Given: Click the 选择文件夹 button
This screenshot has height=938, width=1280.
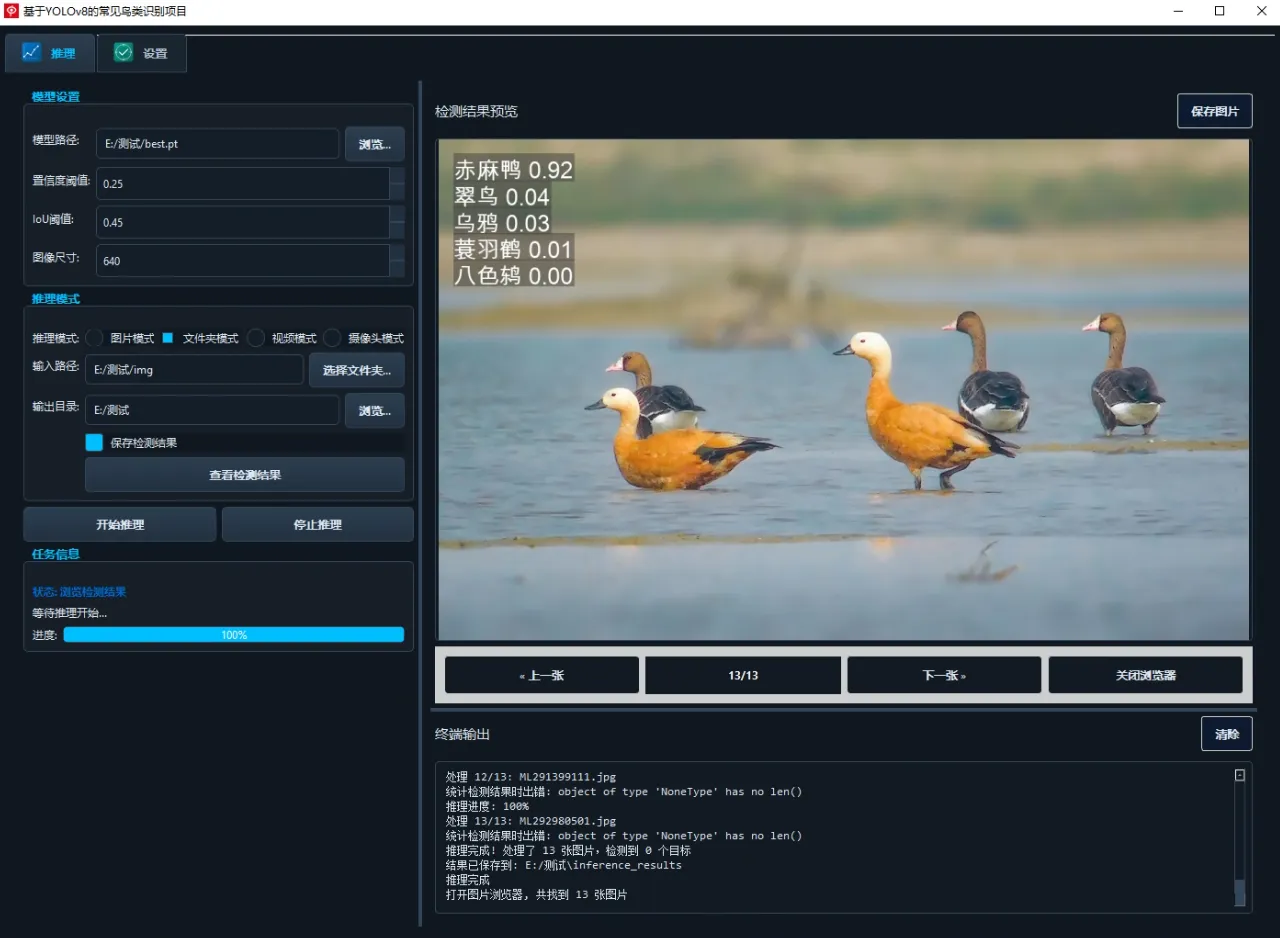Looking at the screenshot, I should click(x=357, y=370).
